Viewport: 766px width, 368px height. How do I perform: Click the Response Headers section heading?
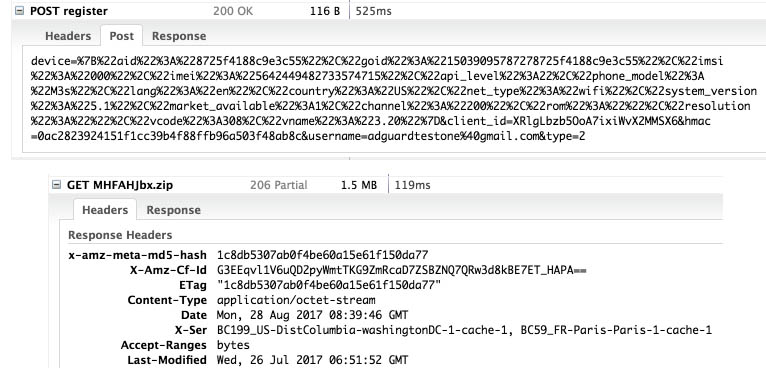(x=120, y=235)
